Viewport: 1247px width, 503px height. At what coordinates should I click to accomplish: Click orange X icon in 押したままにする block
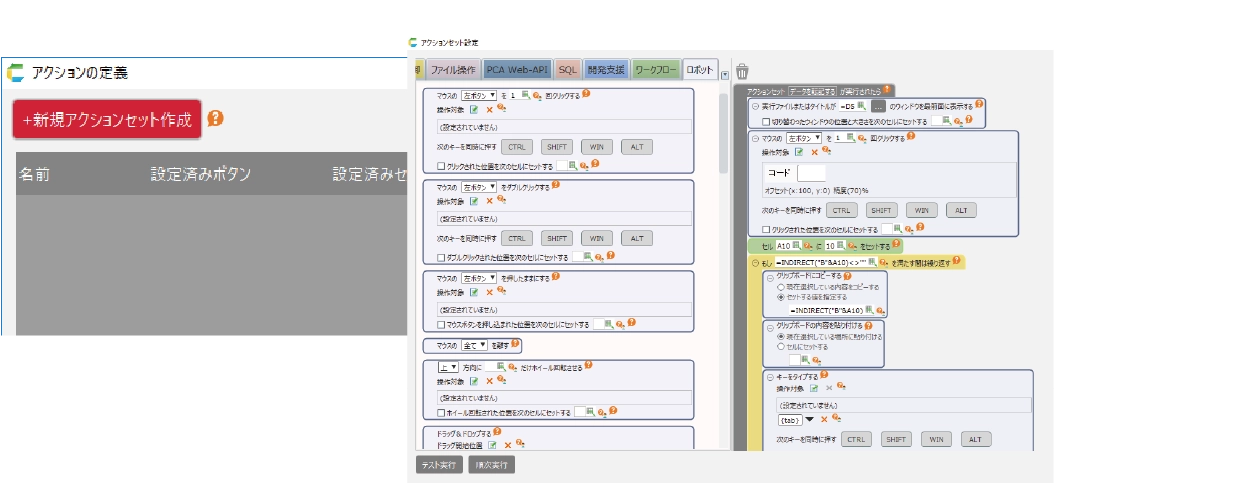click(x=489, y=291)
